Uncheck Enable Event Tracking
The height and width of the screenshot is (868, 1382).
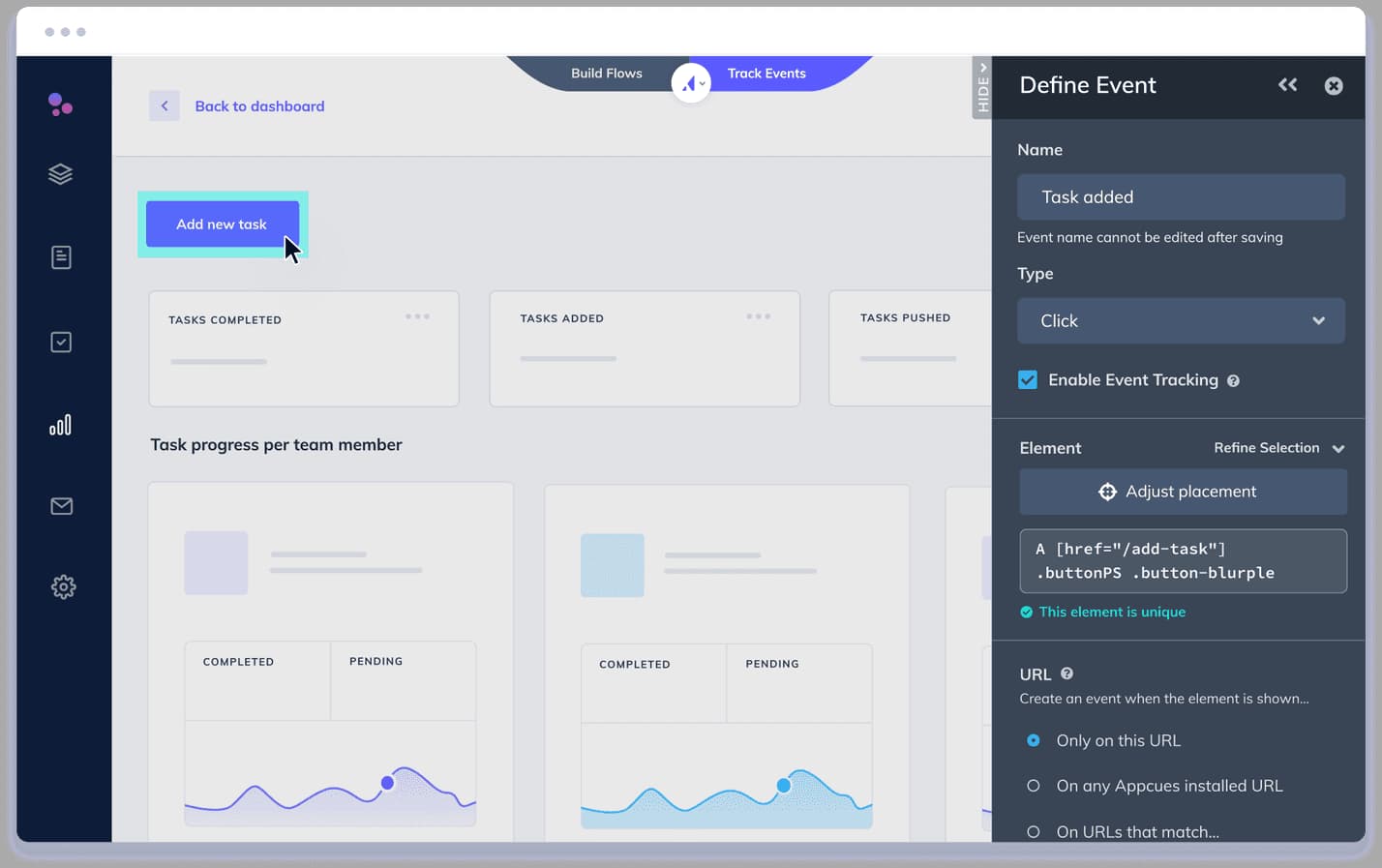(1027, 379)
